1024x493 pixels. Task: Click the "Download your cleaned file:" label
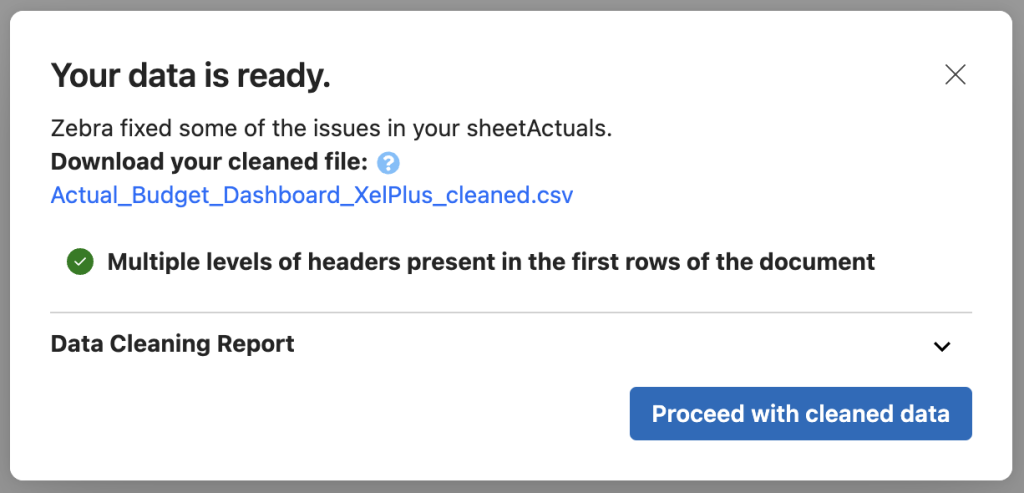point(210,163)
